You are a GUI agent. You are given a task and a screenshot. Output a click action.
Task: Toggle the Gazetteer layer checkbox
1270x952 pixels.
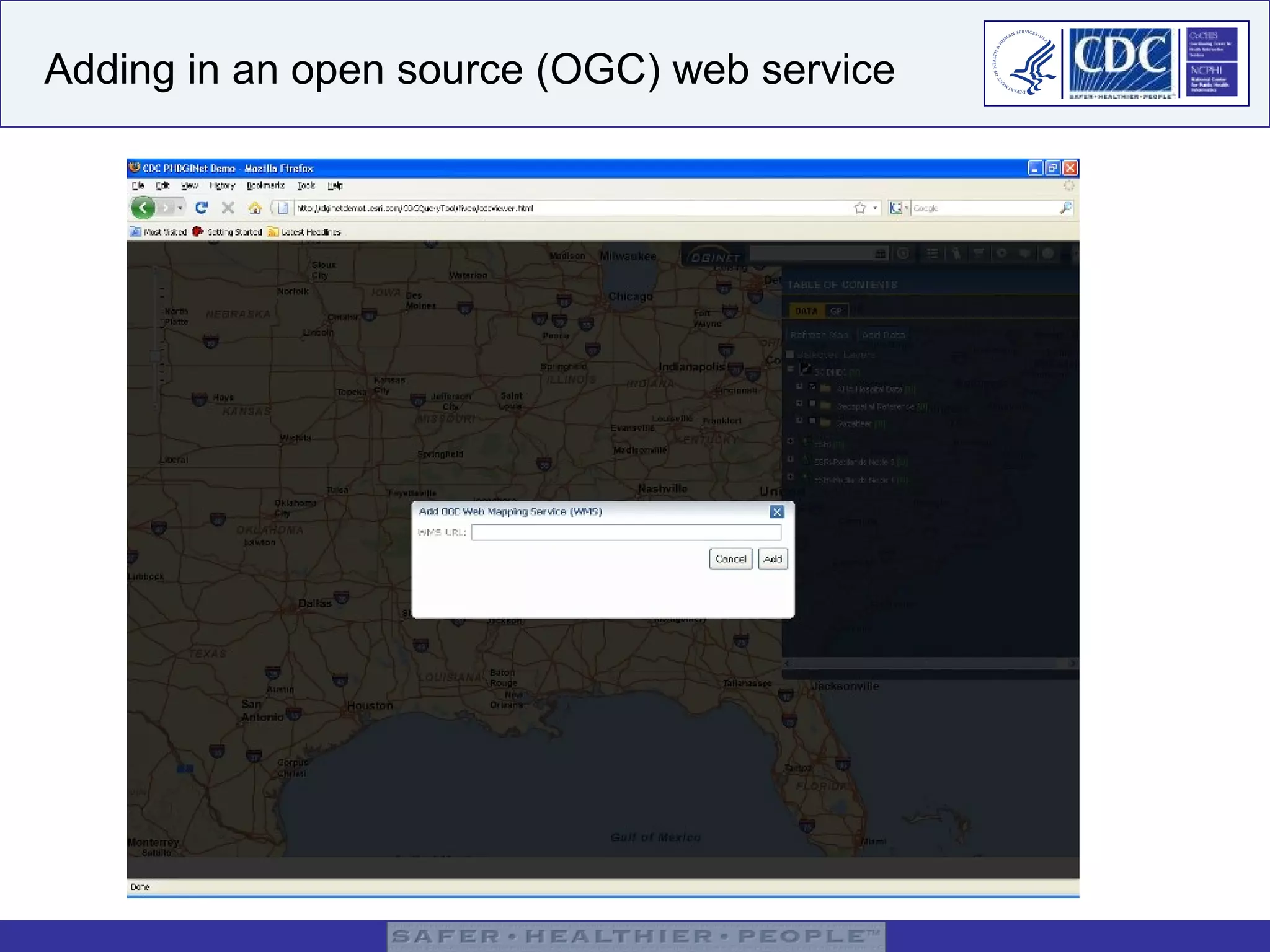[812, 420]
